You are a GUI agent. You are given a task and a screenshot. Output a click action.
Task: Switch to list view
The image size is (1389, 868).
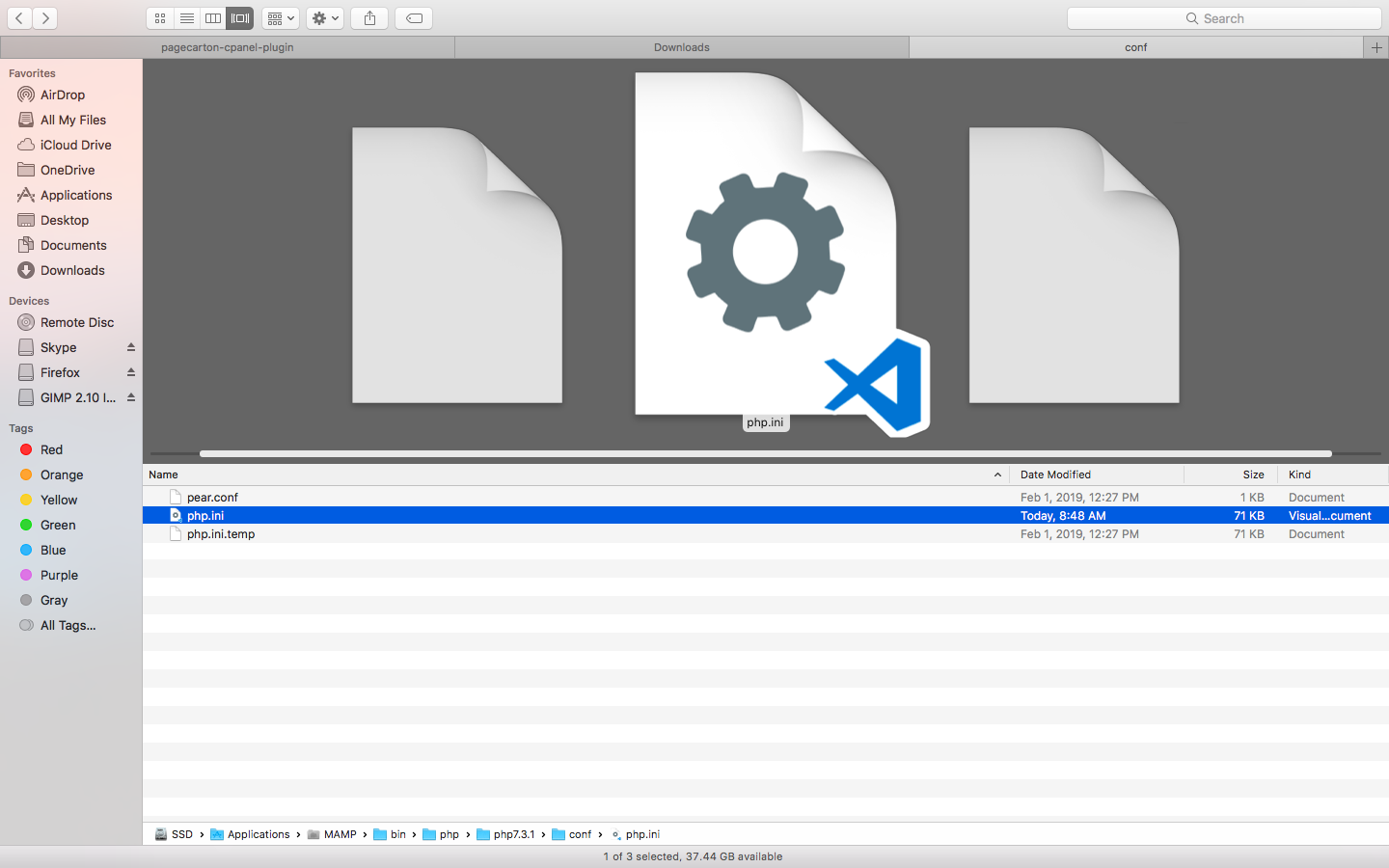click(187, 18)
